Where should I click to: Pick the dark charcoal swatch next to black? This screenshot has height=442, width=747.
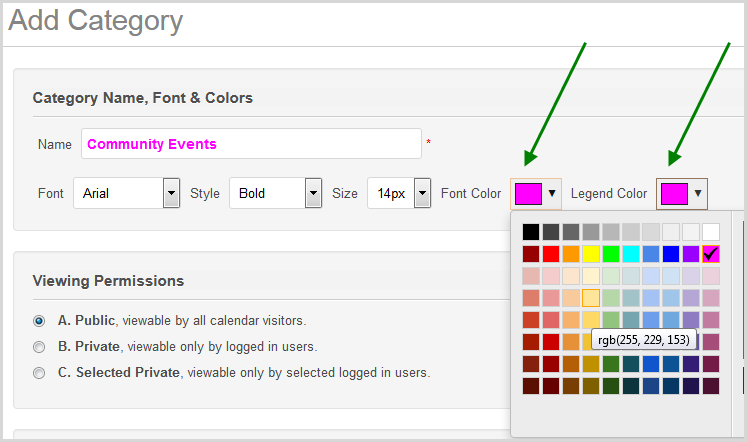pyautogui.click(x=551, y=232)
